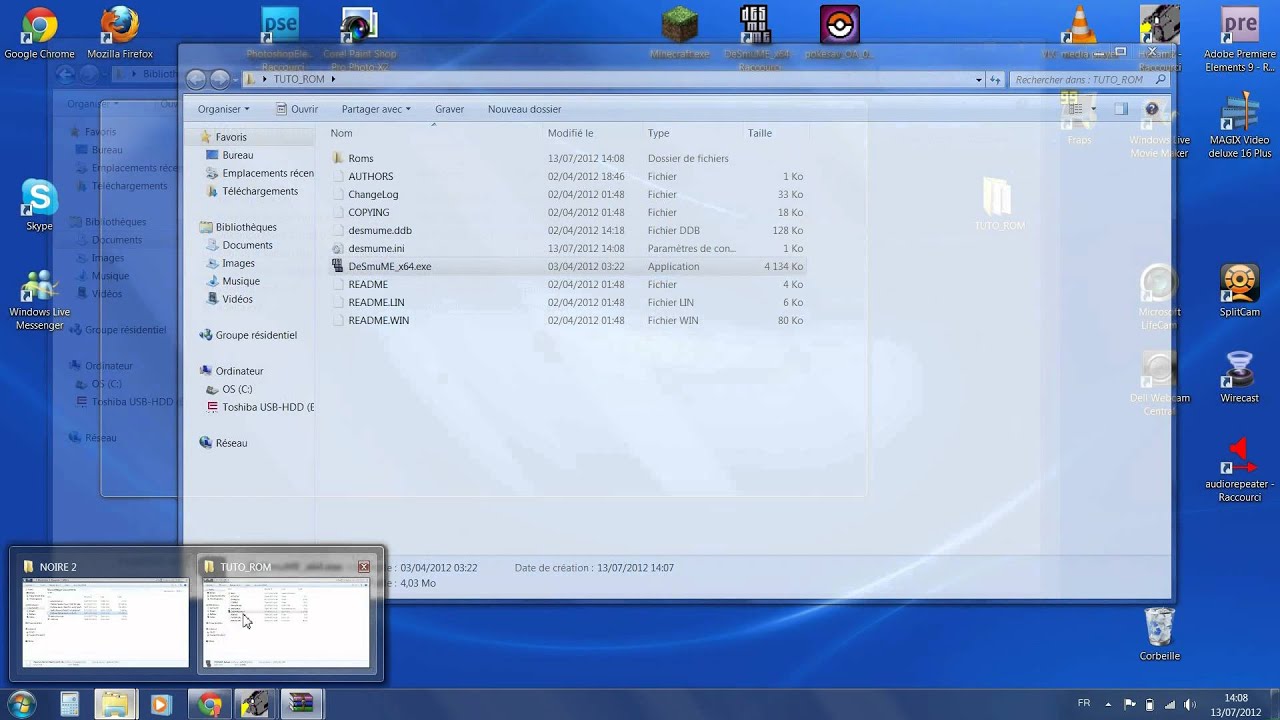Sort files by the Nom column
This screenshot has width=1280, height=720.
point(341,133)
